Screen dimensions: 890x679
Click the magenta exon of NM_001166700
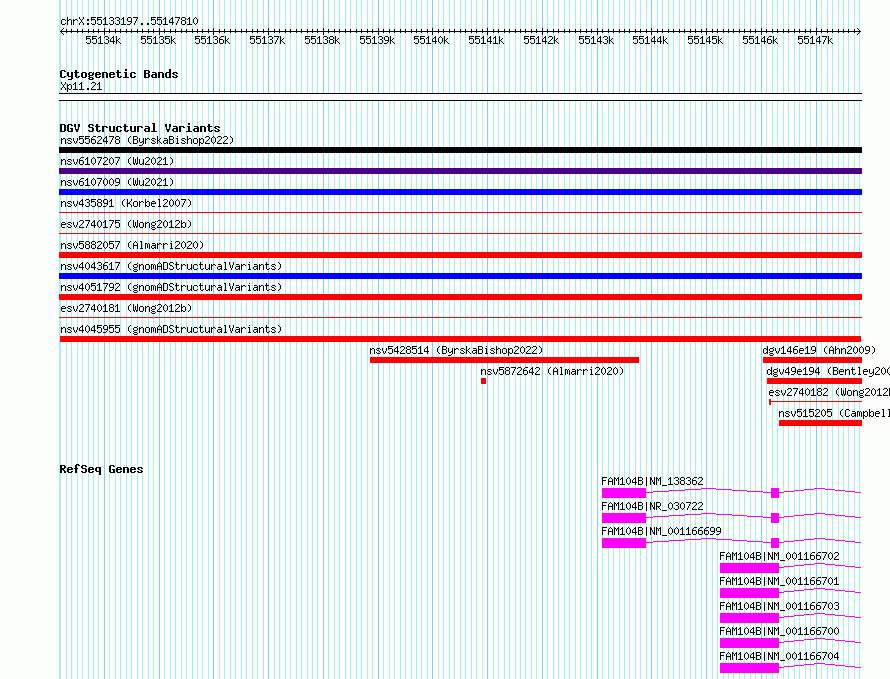point(749,643)
